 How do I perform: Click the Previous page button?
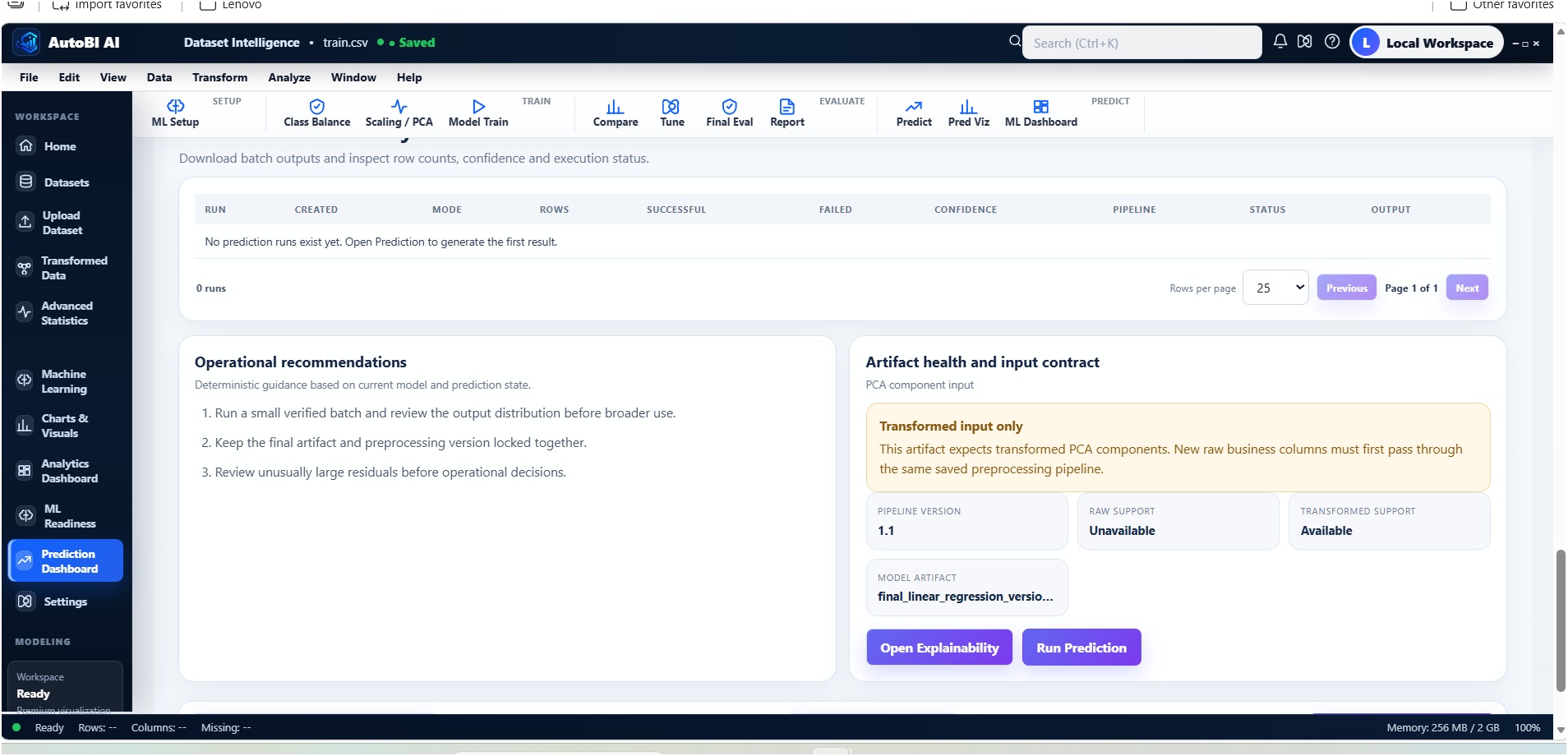pos(1346,288)
